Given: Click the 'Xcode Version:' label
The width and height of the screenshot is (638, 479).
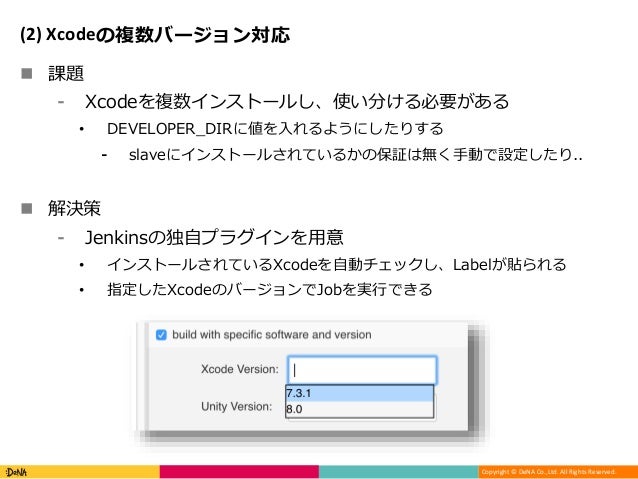Looking at the screenshot, I should pos(240,369).
